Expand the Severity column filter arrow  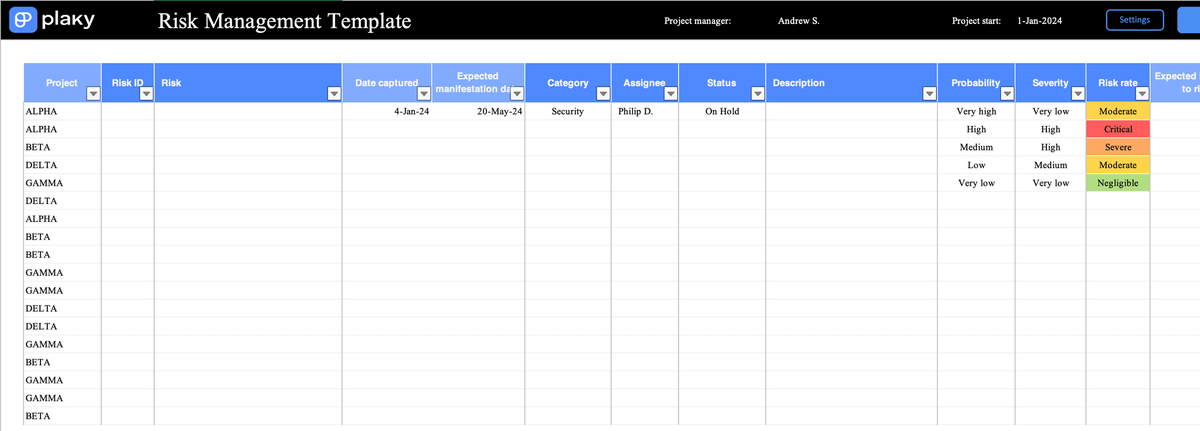pos(1077,94)
